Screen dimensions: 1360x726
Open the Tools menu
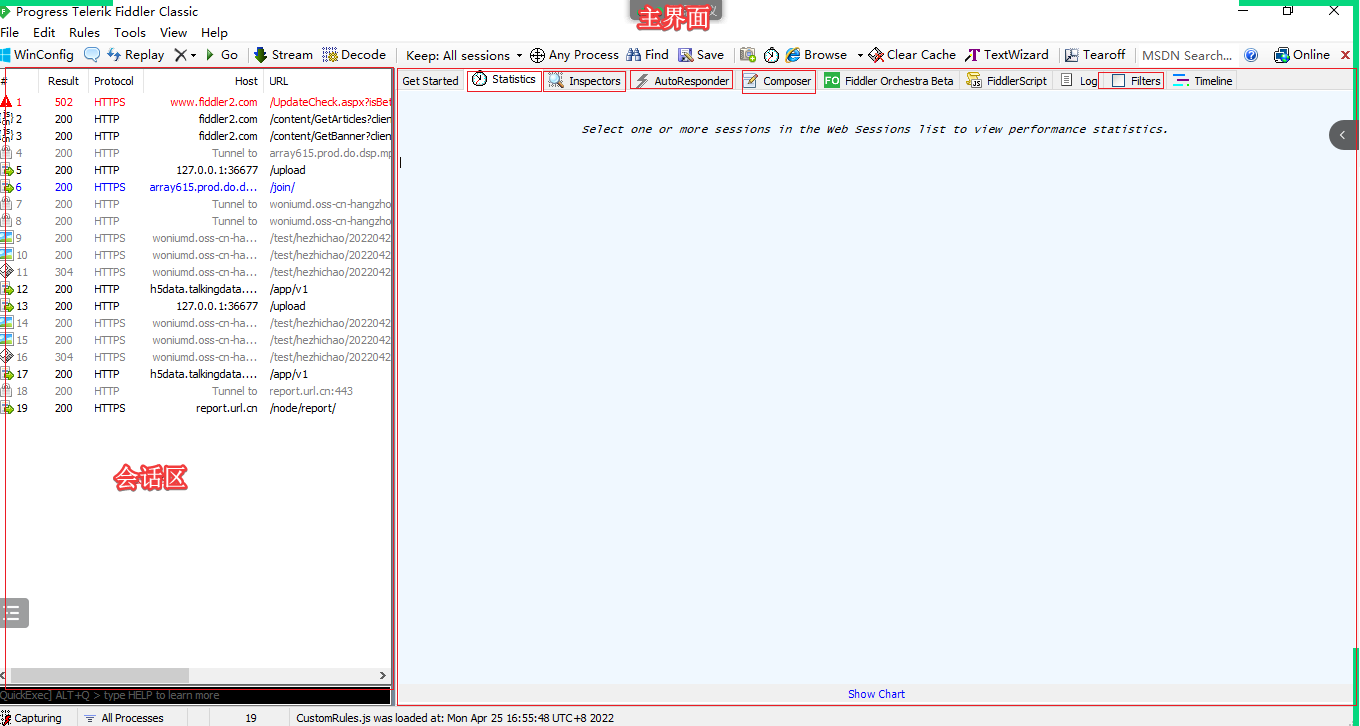130,33
